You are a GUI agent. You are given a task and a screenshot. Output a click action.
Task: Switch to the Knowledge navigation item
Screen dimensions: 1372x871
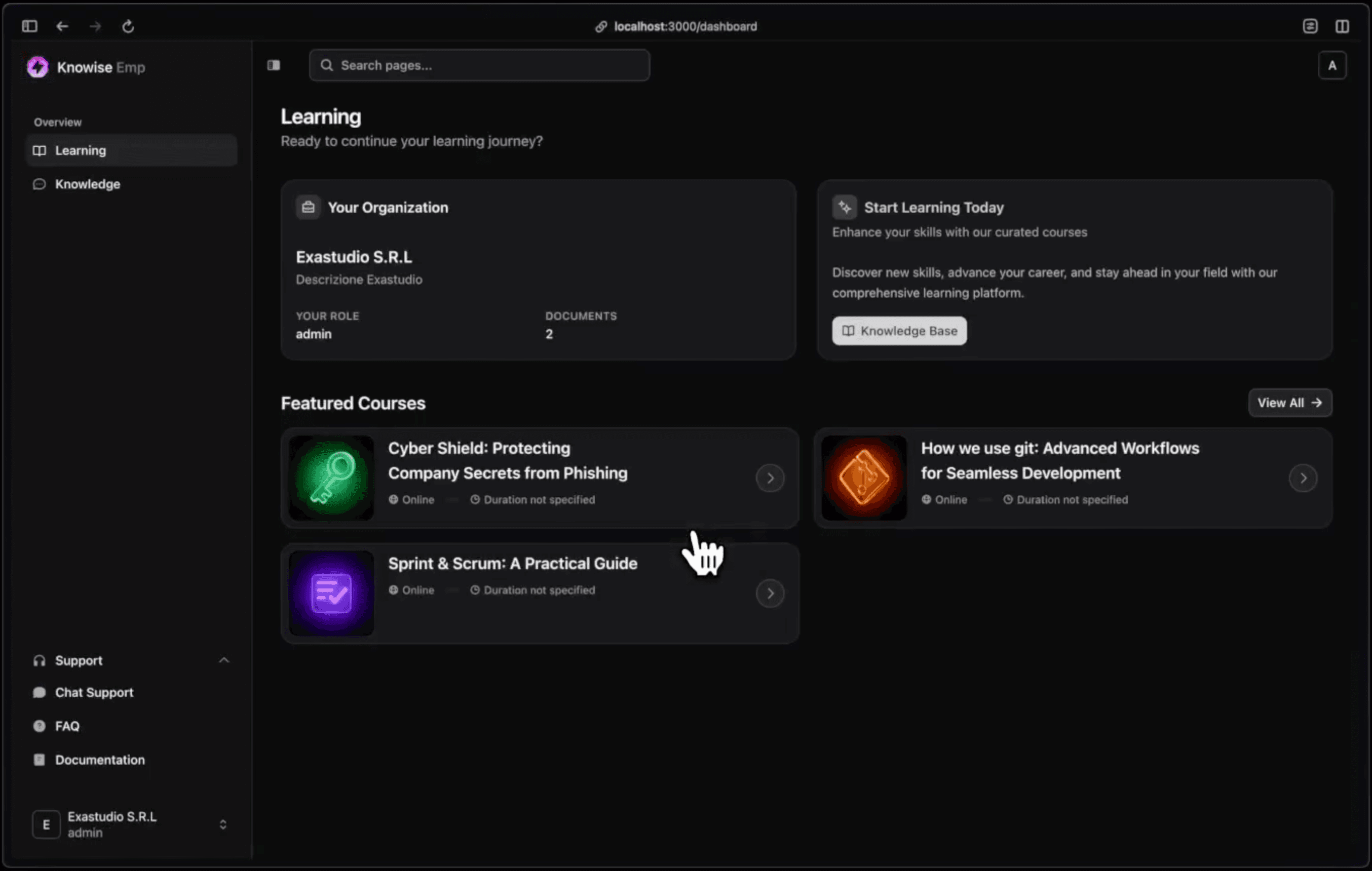pyautogui.click(x=87, y=183)
